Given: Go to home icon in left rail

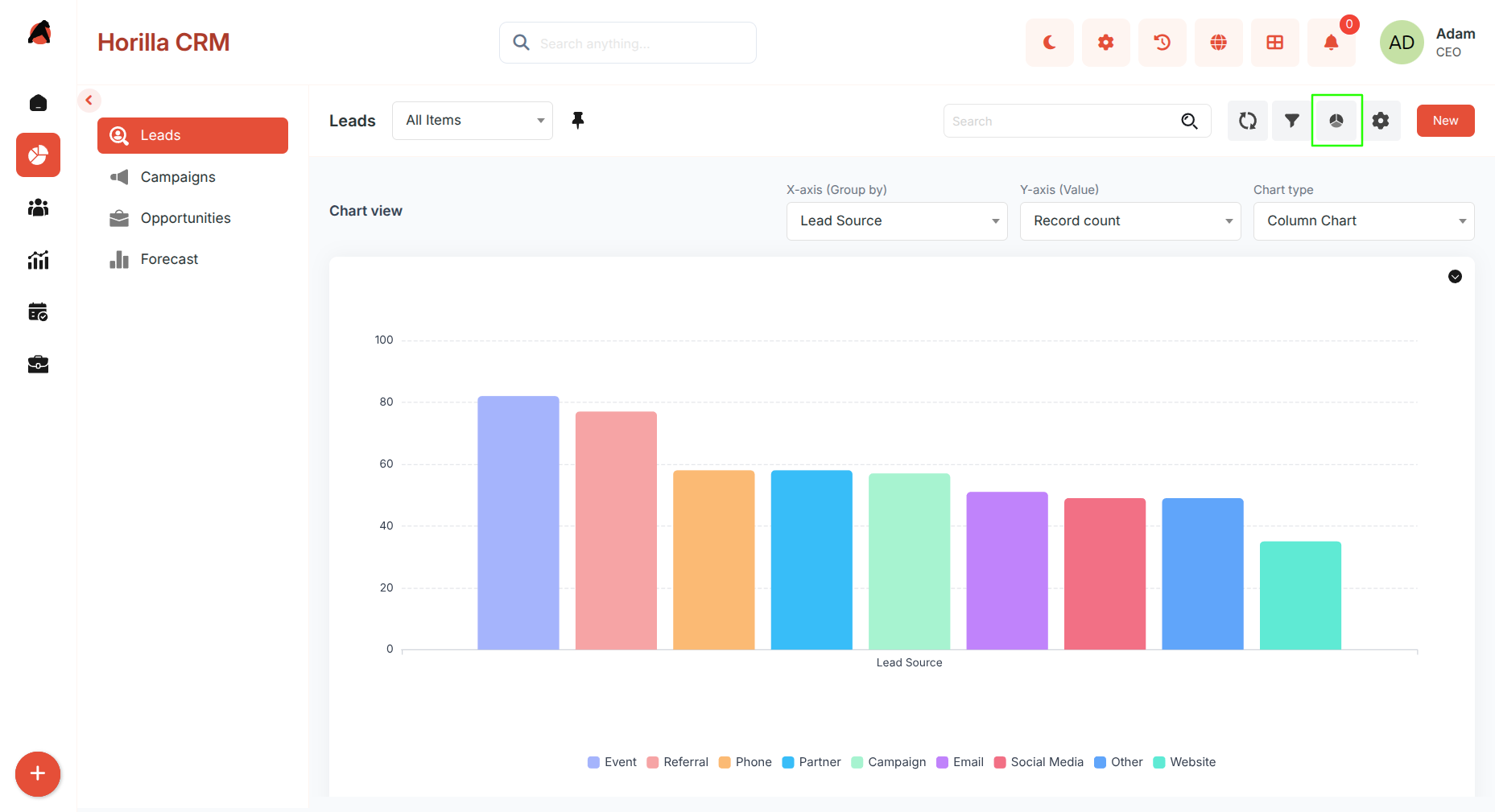Looking at the screenshot, I should 38,103.
